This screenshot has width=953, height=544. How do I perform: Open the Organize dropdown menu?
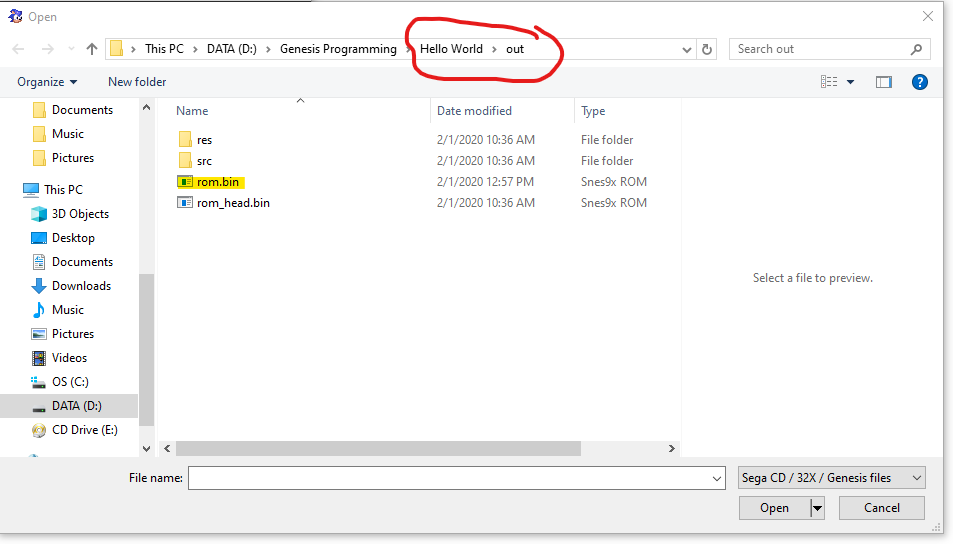[x=46, y=82]
